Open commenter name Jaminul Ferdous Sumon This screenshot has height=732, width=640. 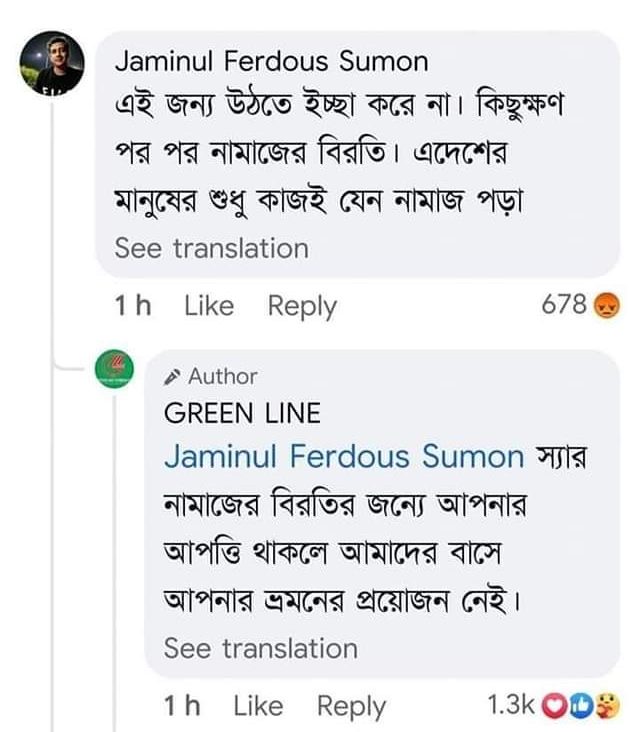click(x=271, y=61)
